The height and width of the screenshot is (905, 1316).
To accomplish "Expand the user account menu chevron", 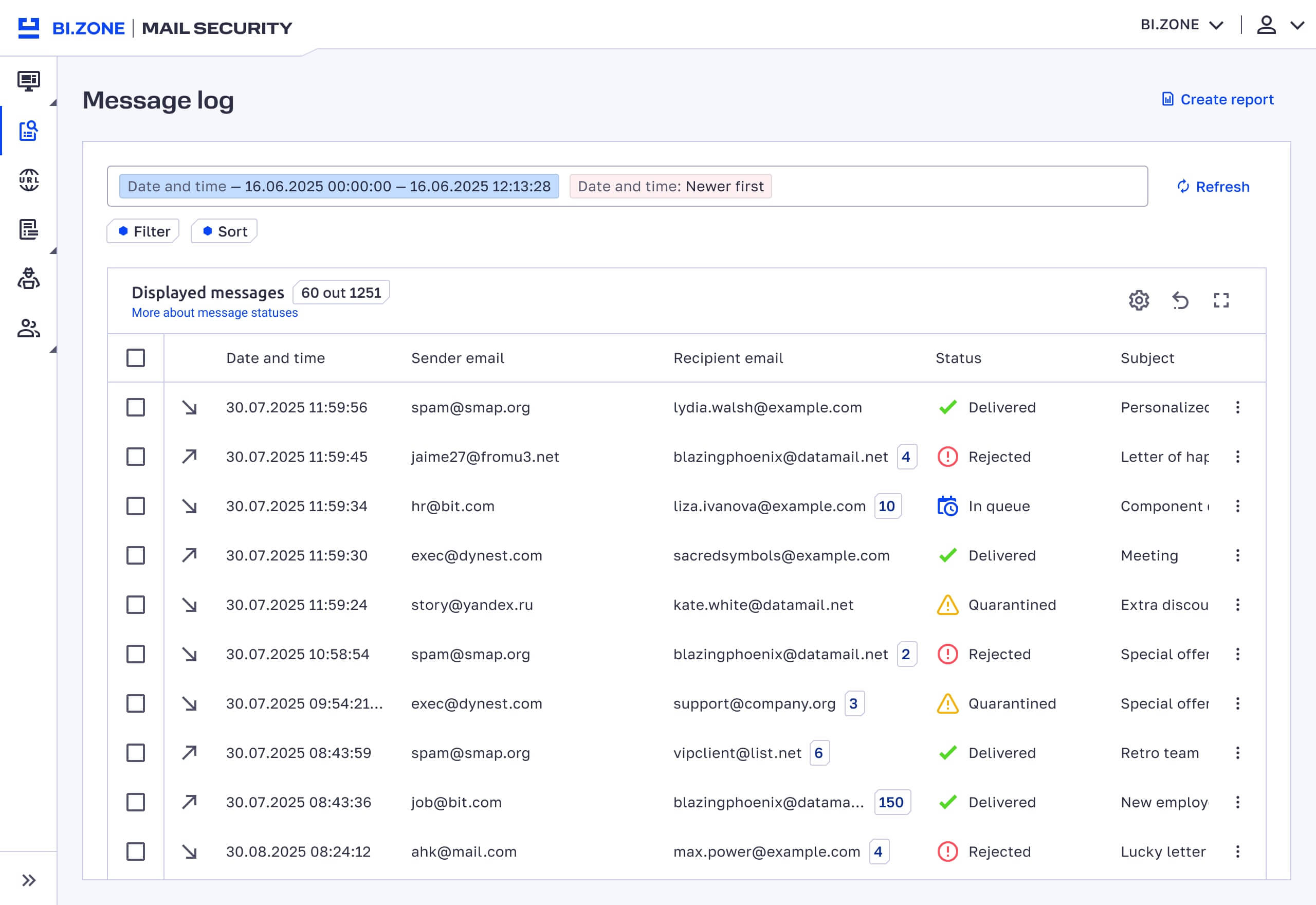I will click(1297, 25).
